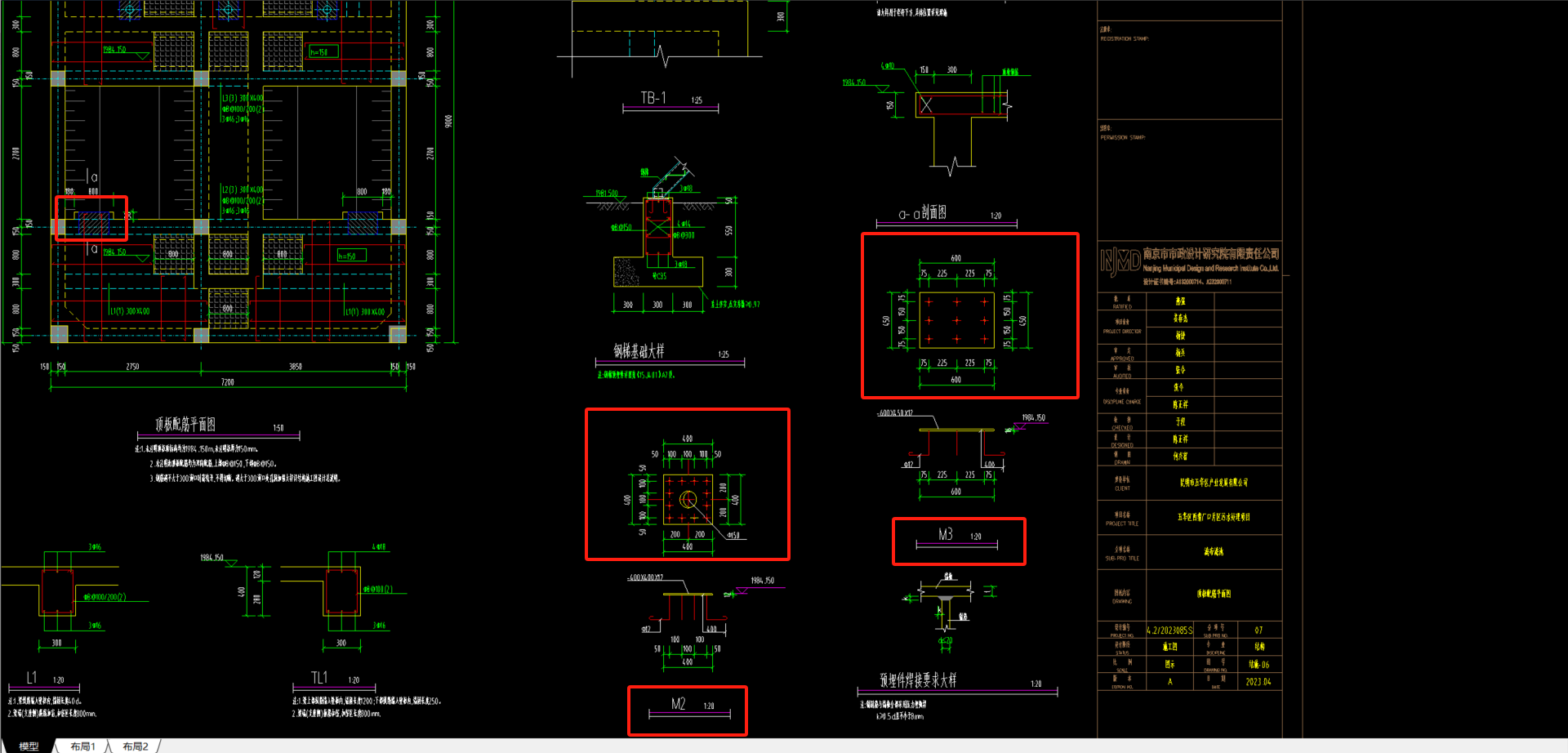Select the 预埋件焊接要求大样 title
Viewport: 1568px width, 753px height.
[x=918, y=680]
